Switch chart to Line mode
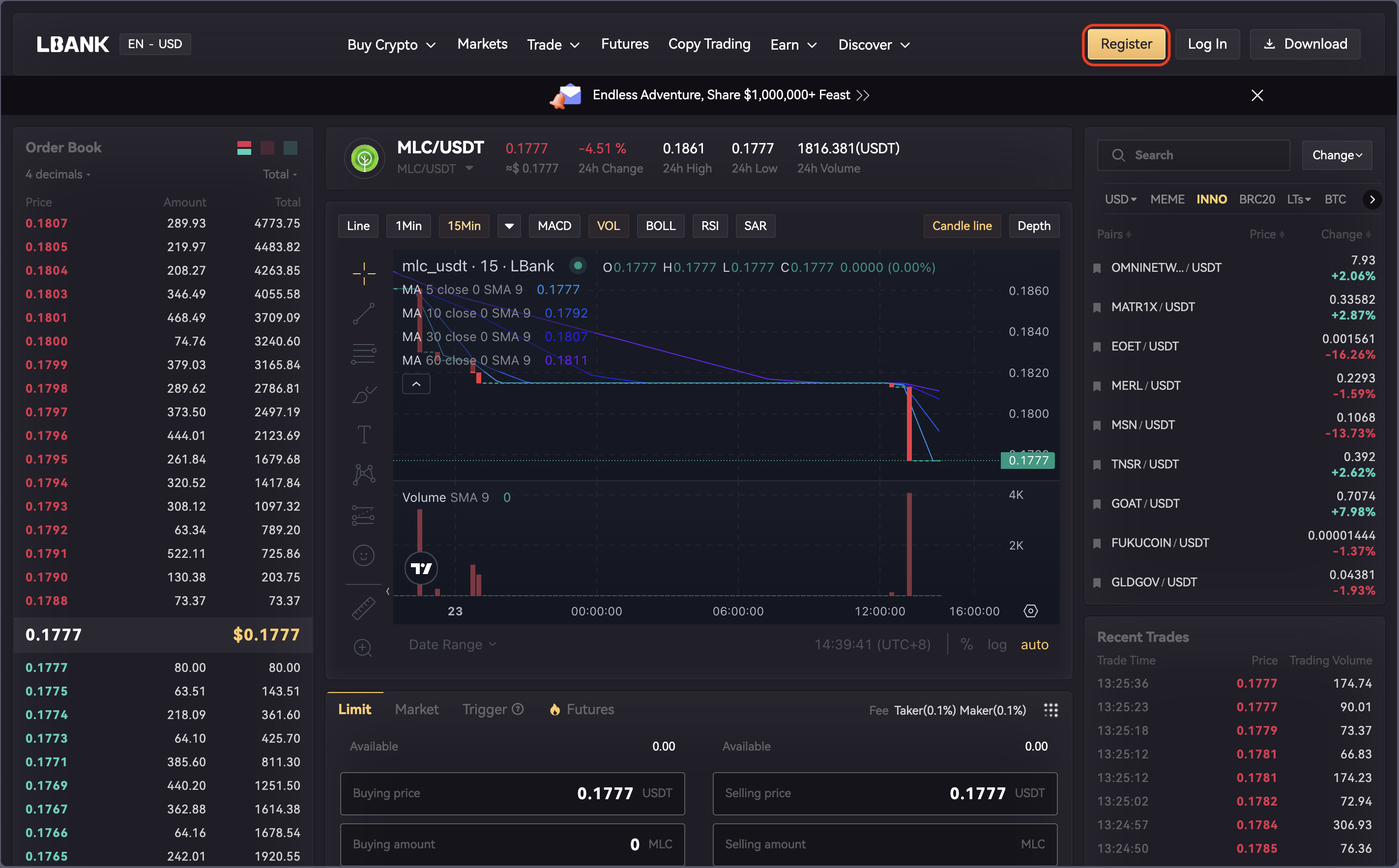Viewport: 1399px width, 868px height. tap(358, 226)
